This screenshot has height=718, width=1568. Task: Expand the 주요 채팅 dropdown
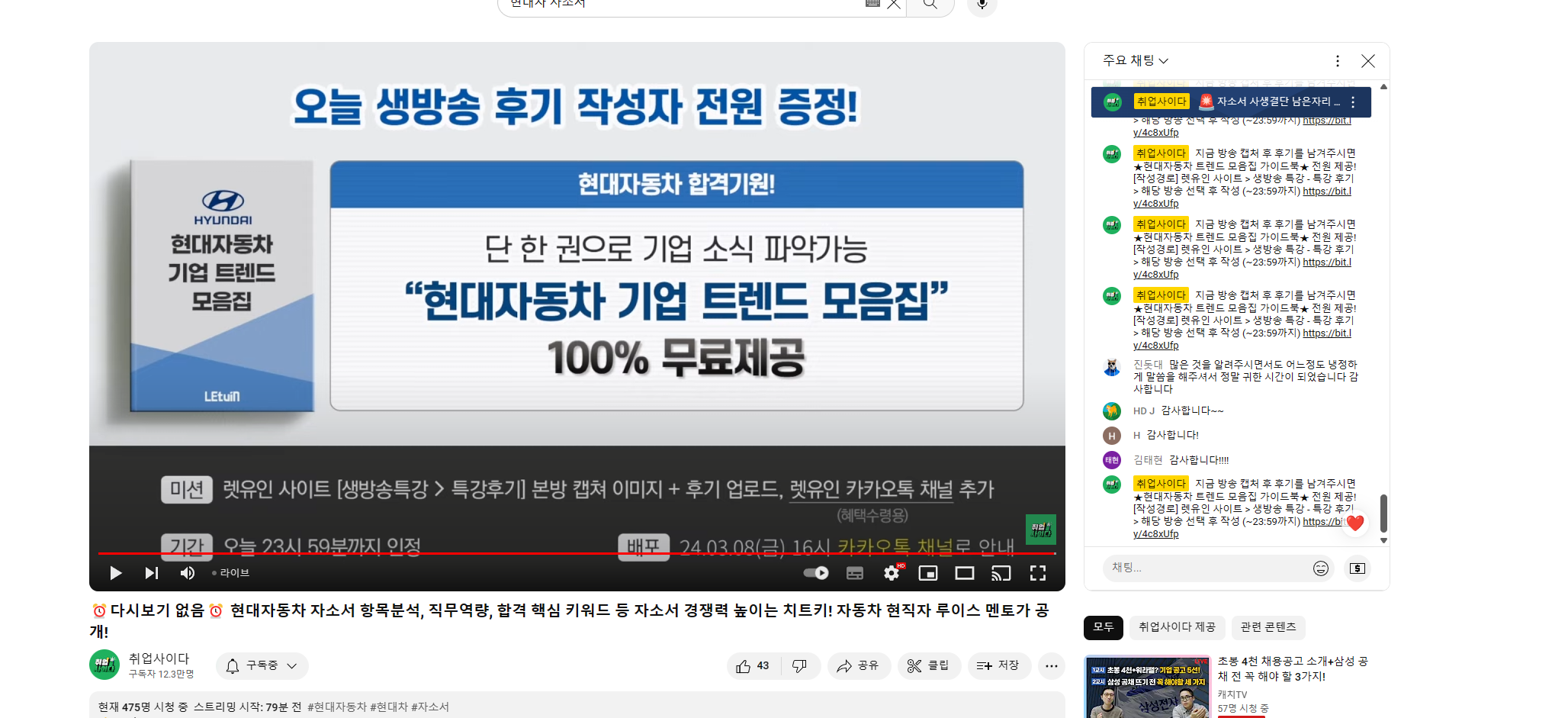pyautogui.click(x=1135, y=60)
